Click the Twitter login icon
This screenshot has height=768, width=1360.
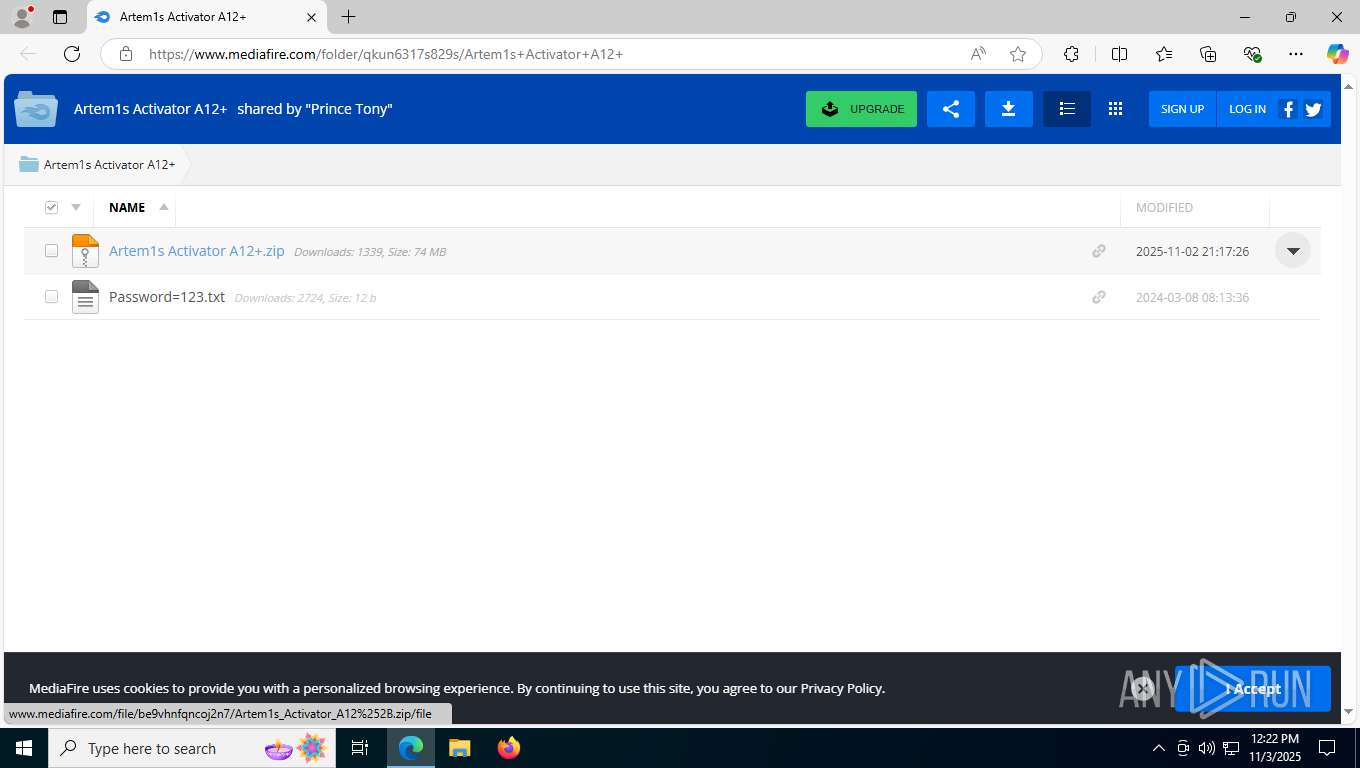pos(1314,109)
